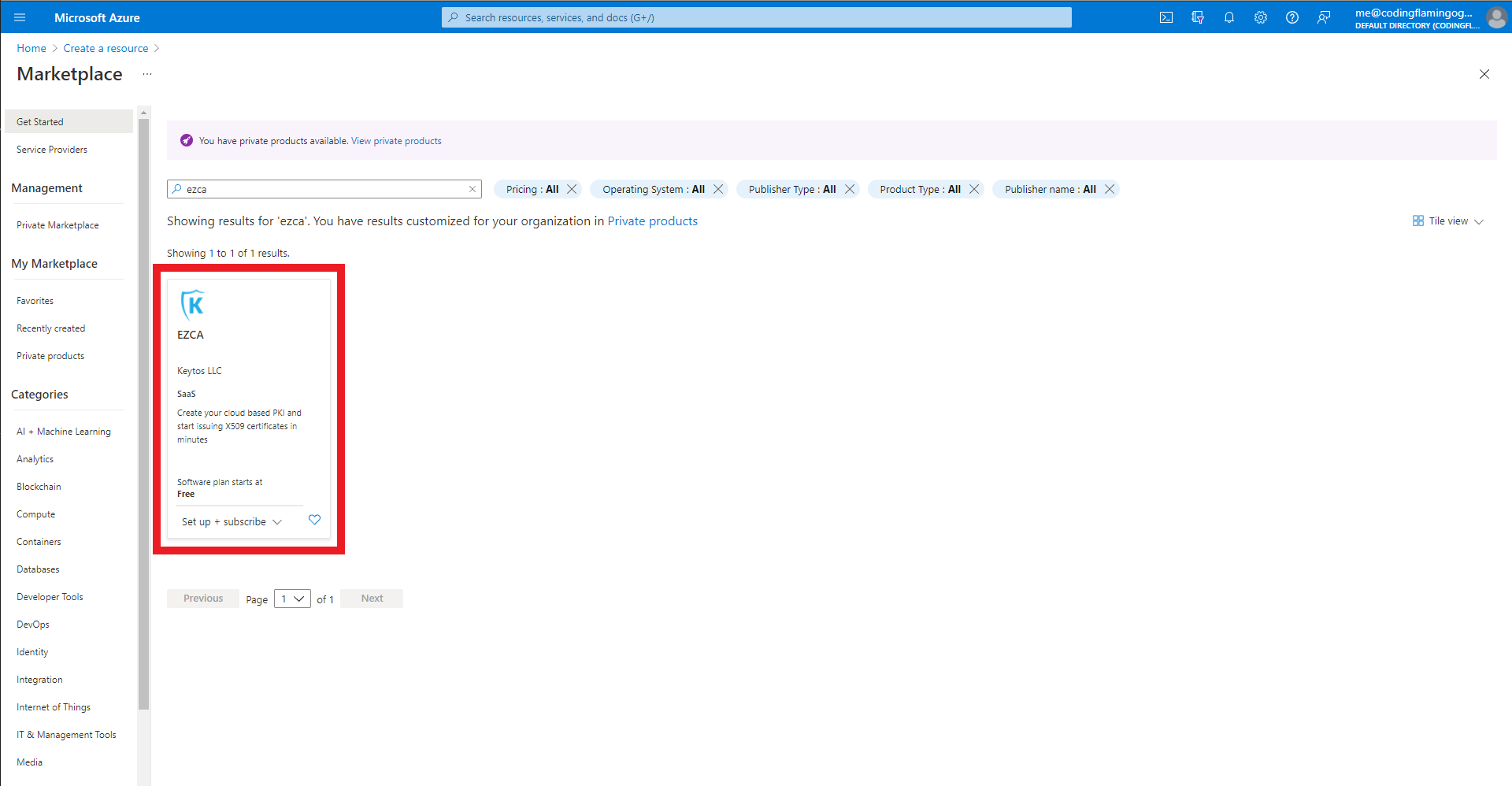1512x786 pixels.
Task: Open Private Marketplace
Action: tap(57, 225)
